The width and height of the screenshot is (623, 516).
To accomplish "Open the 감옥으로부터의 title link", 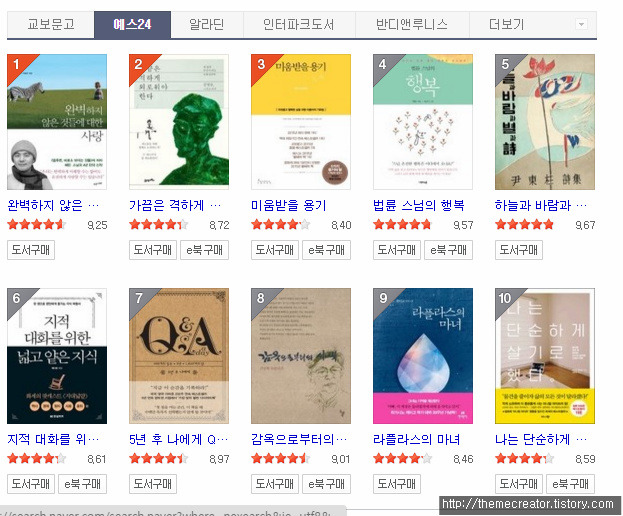I will click(x=299, y=439).
